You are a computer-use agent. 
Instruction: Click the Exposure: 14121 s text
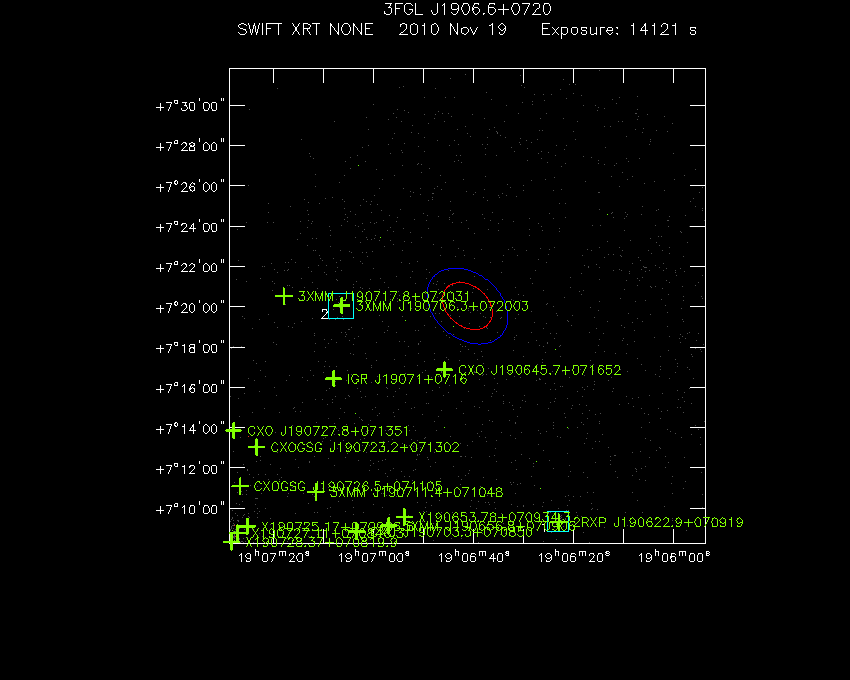click(619, 29)
